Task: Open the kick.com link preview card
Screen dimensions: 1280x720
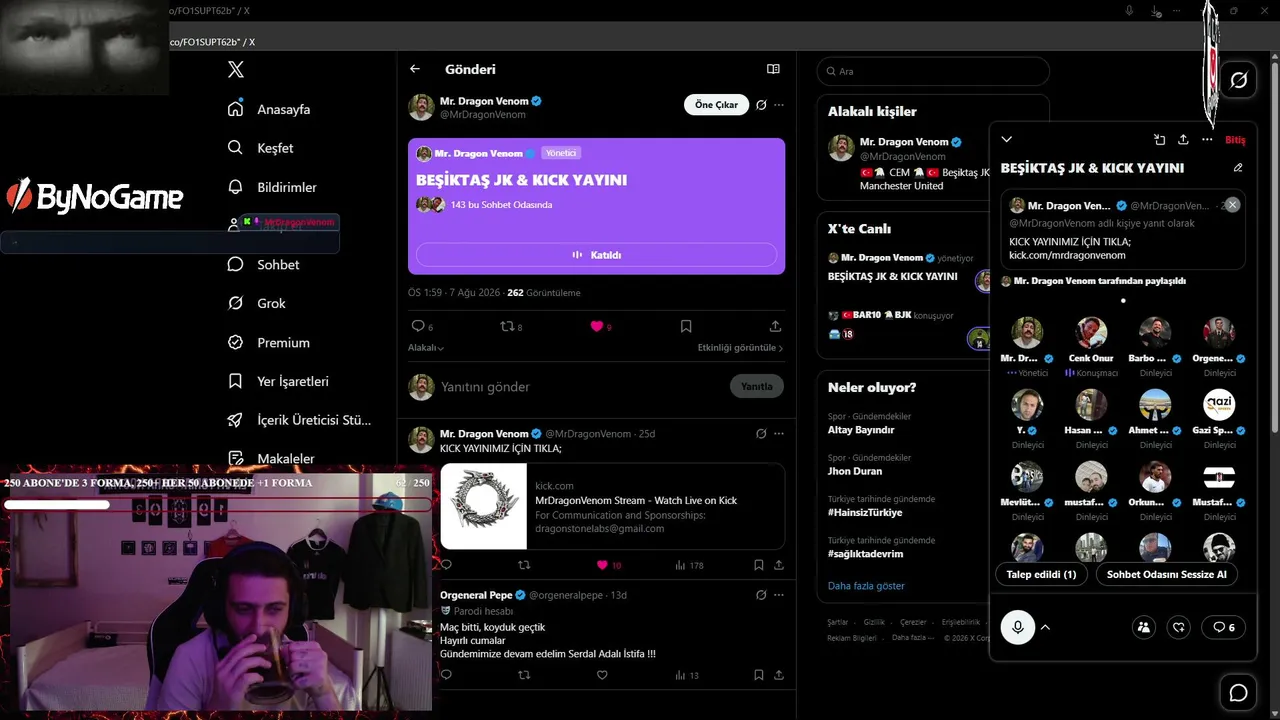Action: (612, 506)
